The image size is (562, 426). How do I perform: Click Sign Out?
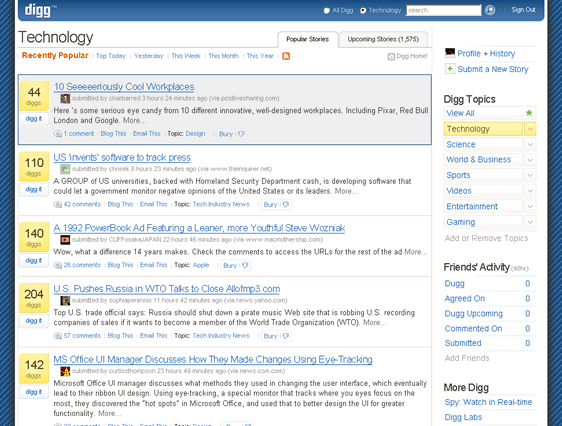(523, 10)
